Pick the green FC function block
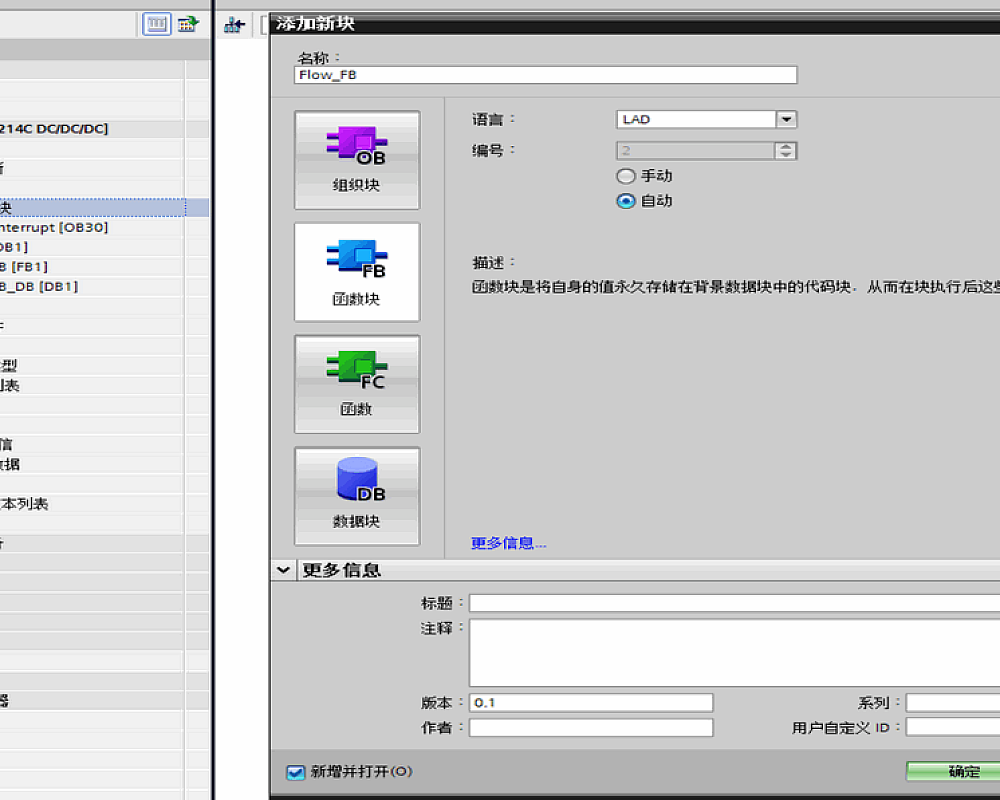Image resolution: width=1000 pixels, height=800 pixels. [357, 384]
